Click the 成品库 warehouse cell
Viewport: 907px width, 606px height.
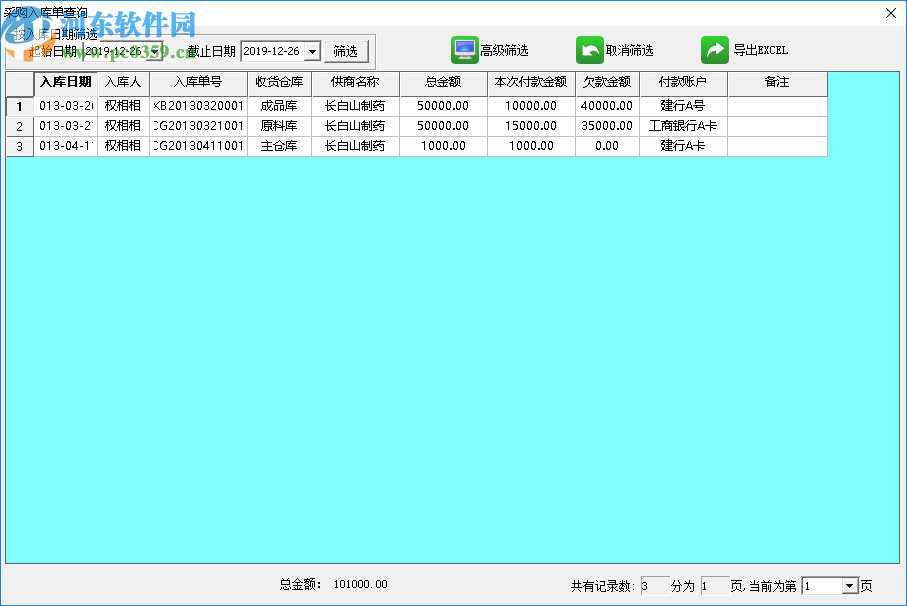point(279,106)
